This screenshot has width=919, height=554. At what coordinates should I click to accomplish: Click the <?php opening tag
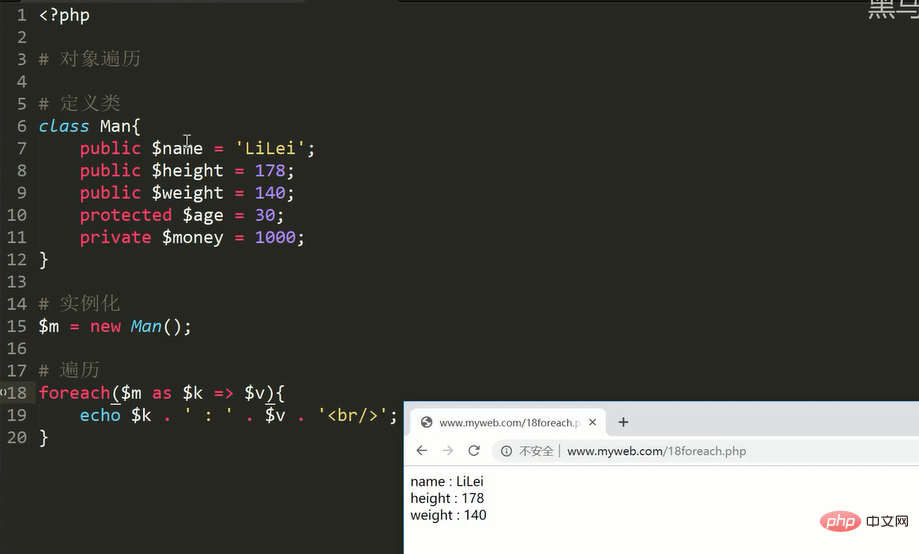[x=64, y=15]
